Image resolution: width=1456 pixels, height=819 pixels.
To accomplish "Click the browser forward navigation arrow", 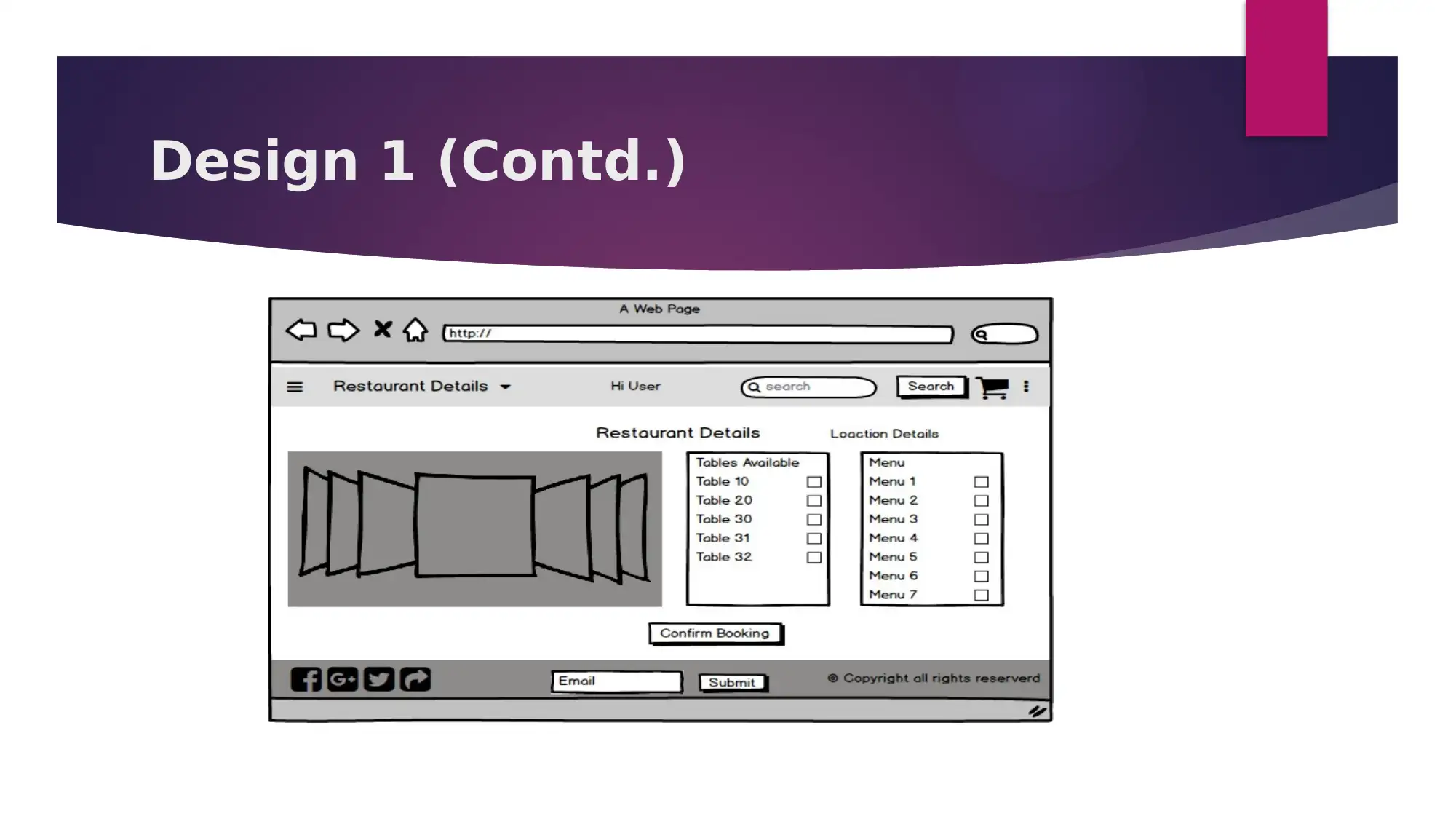I will pyautogui.click(x=342, y=332).
